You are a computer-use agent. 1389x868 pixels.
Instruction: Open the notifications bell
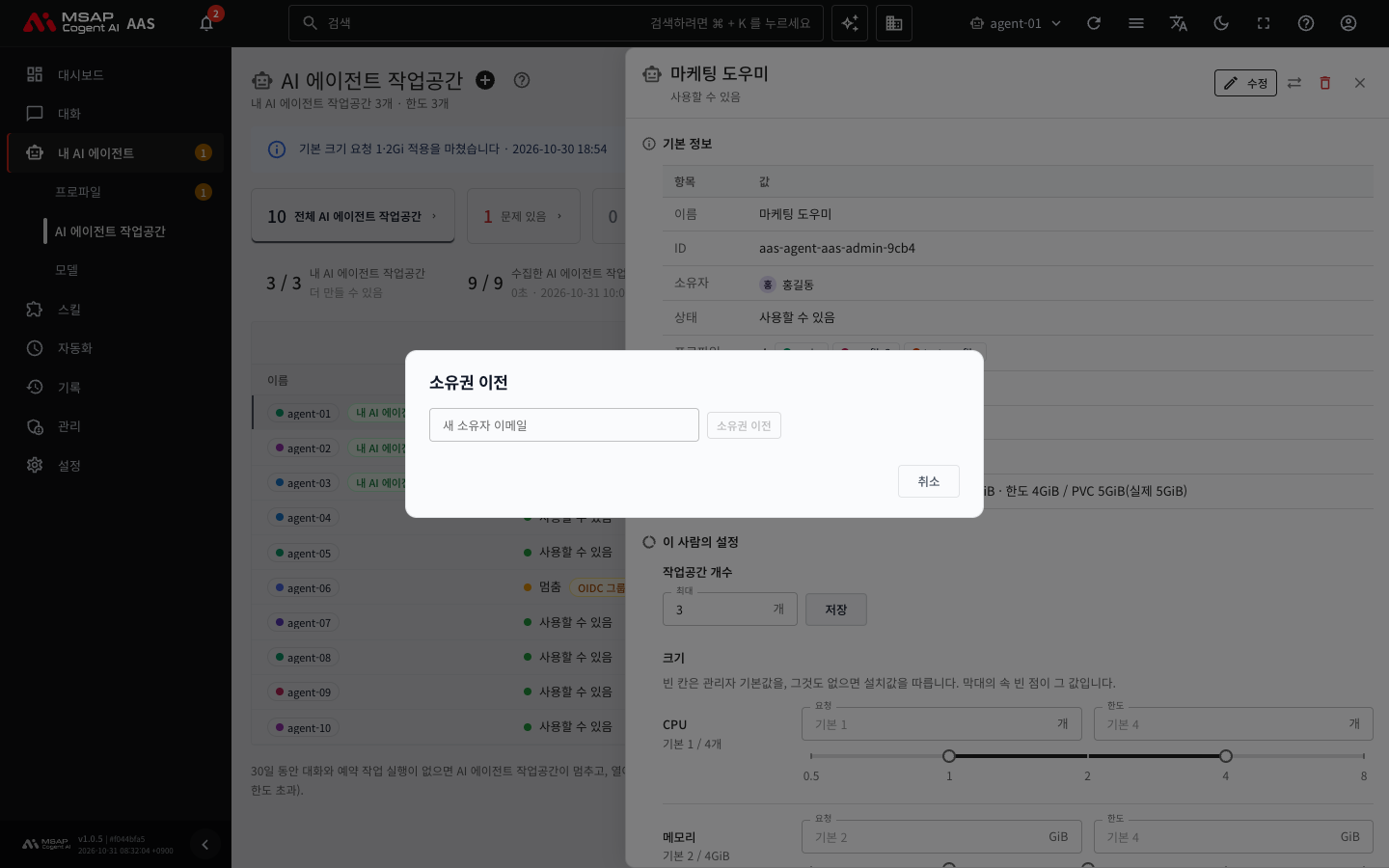click(x=206, y=23)
